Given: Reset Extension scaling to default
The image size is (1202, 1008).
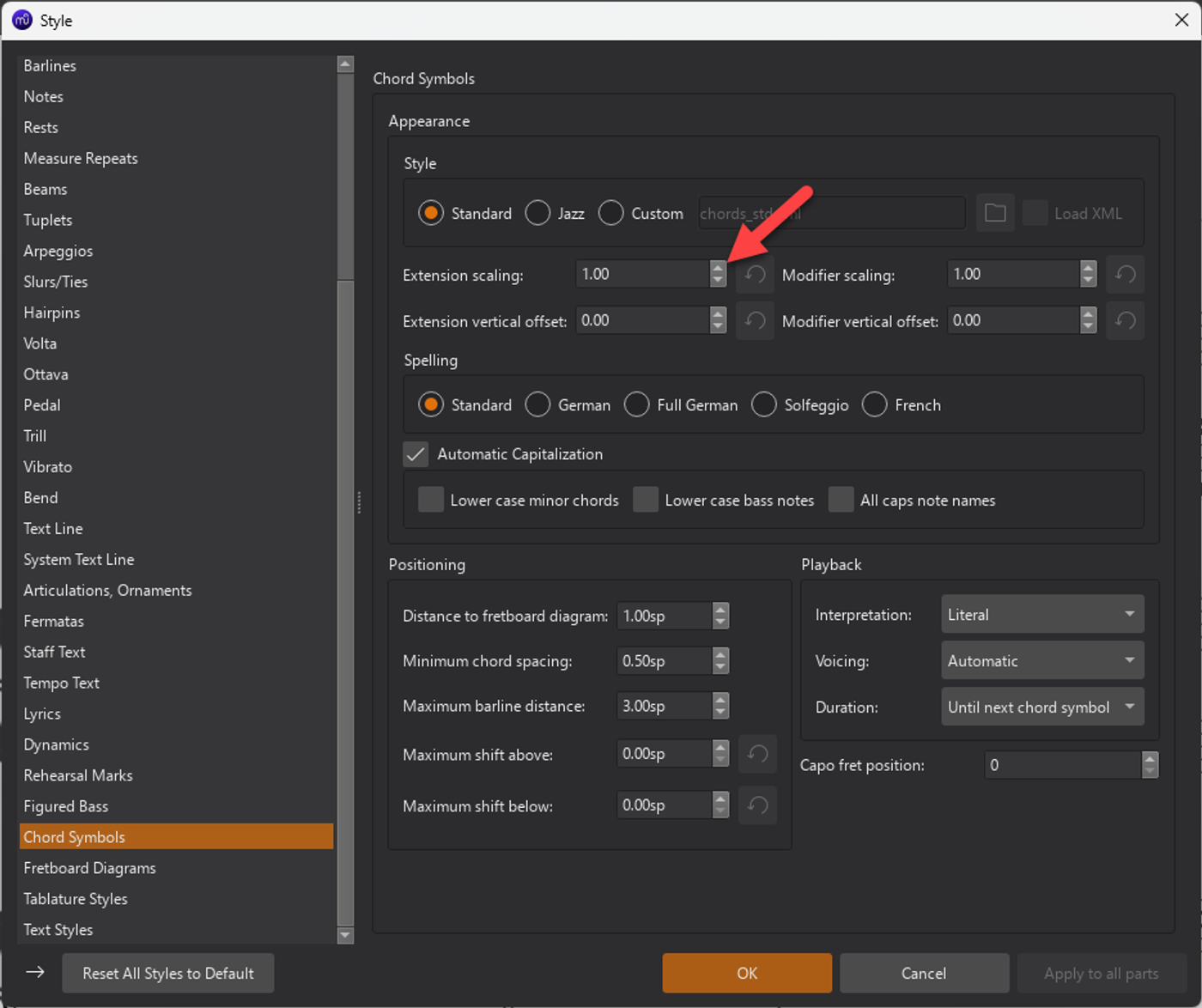Looking at the screenshot, I should click(755, 275).
